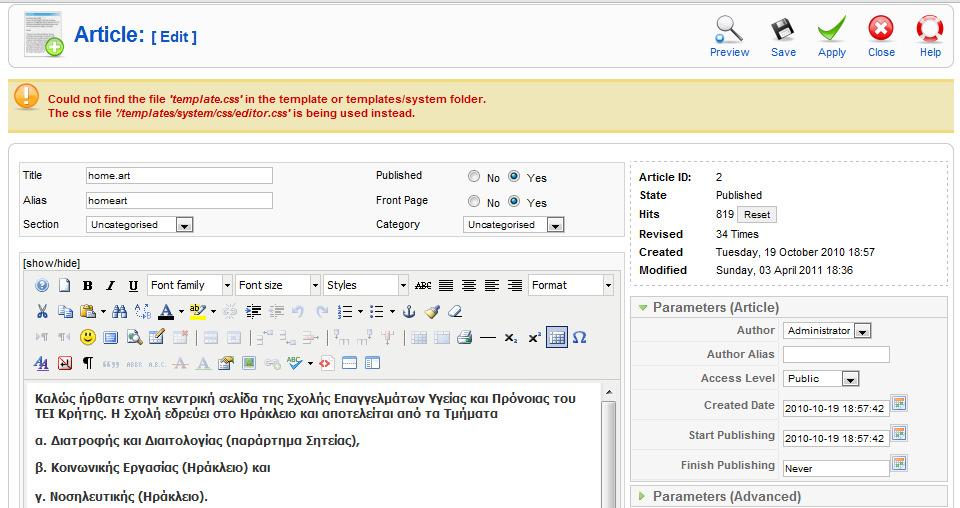This screenshot has width=960, height=508.
Task: Click the new document icon
Action: pyautogui.click(x=64, y=285)
